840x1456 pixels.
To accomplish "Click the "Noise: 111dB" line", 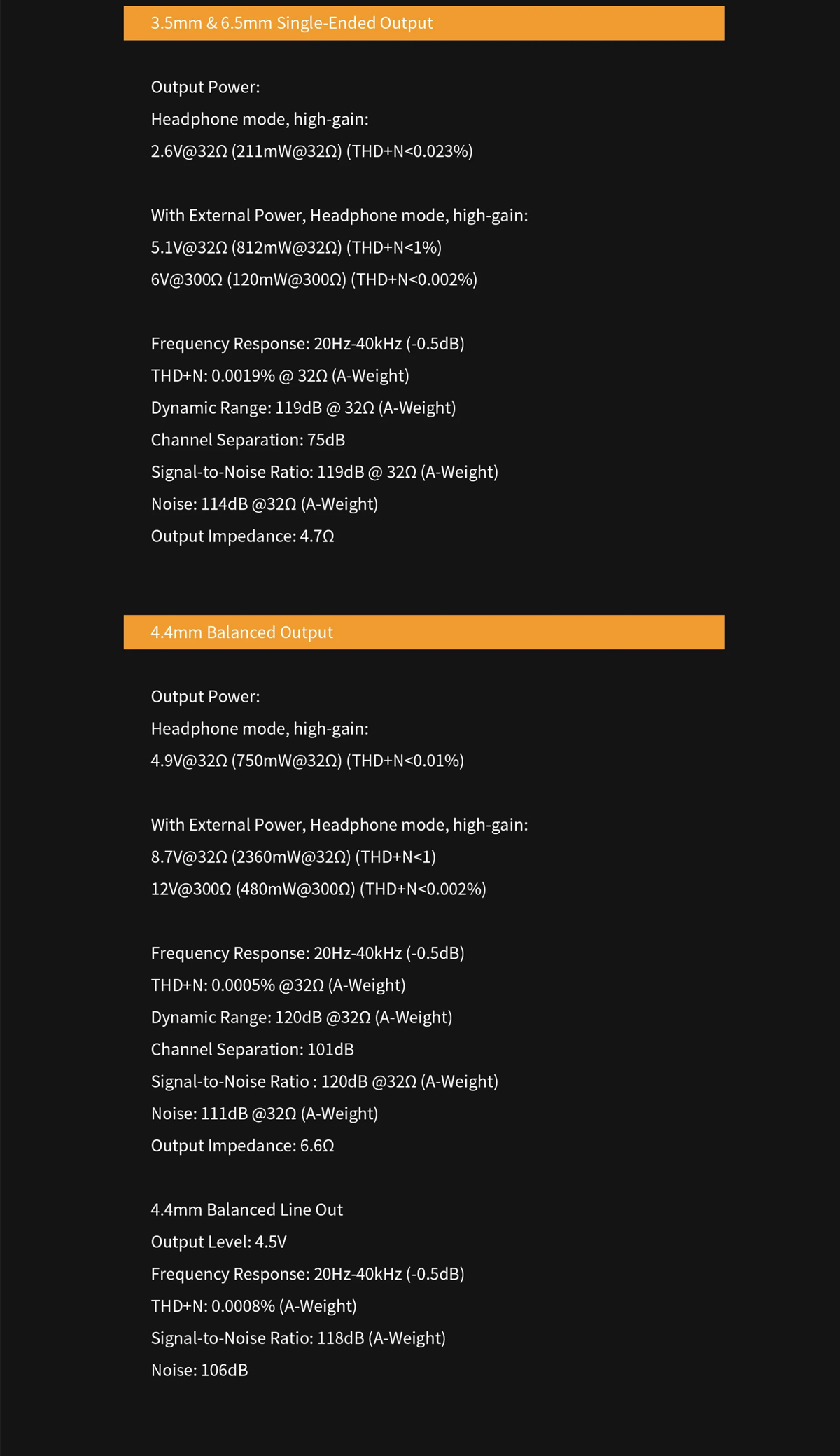I will pos(265,1114).
